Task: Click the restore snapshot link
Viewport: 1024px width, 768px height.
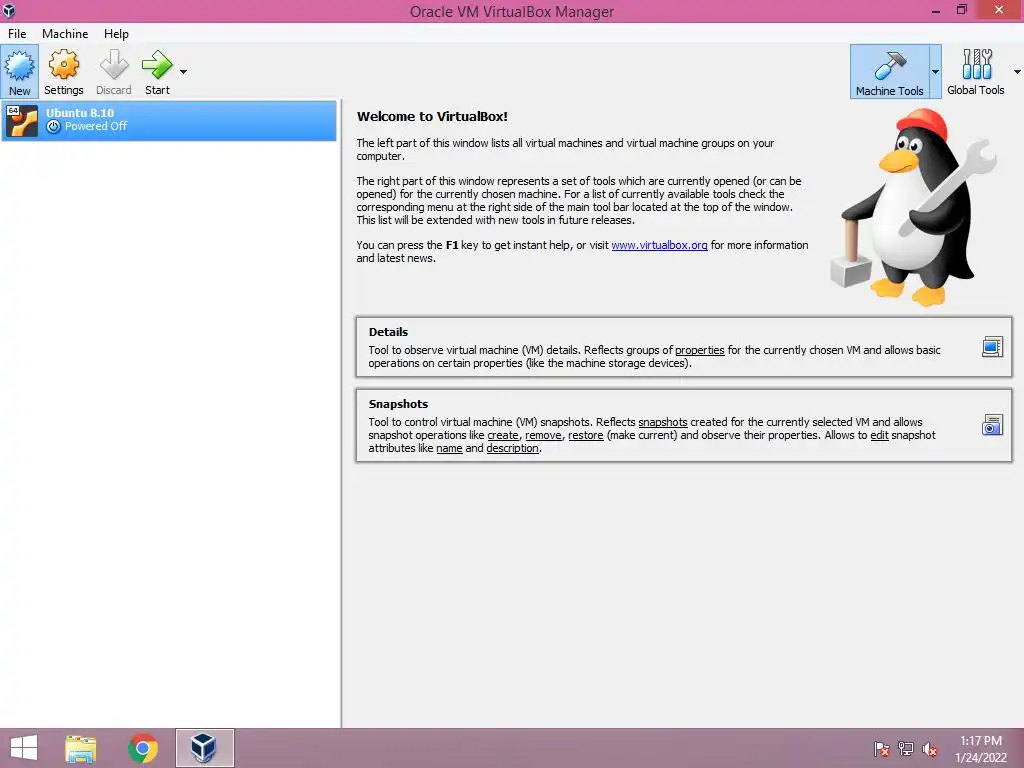Action: (x=586, y=435)
